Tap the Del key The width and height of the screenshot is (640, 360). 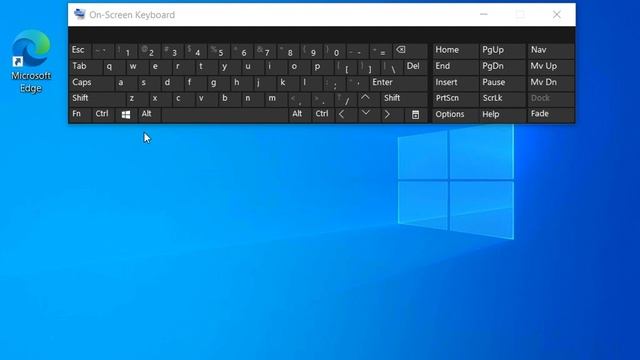[415, 67]
